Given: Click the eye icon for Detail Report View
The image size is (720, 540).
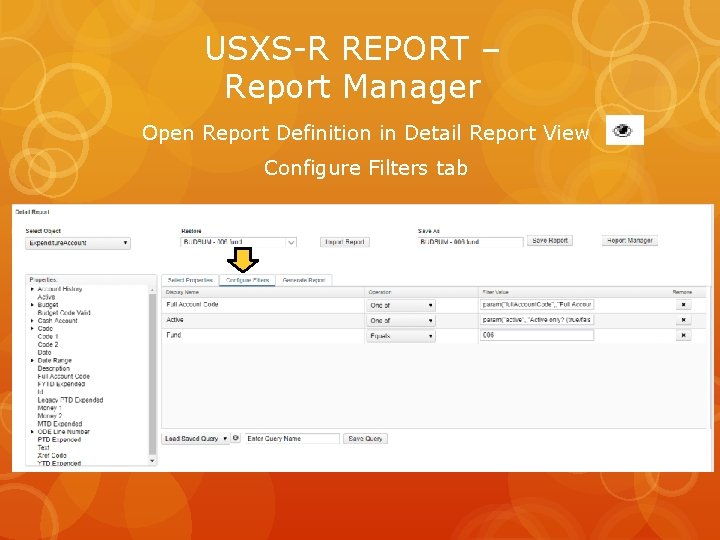Looking at the screenshot, I should pyautogui.click(x=624, y=130).
